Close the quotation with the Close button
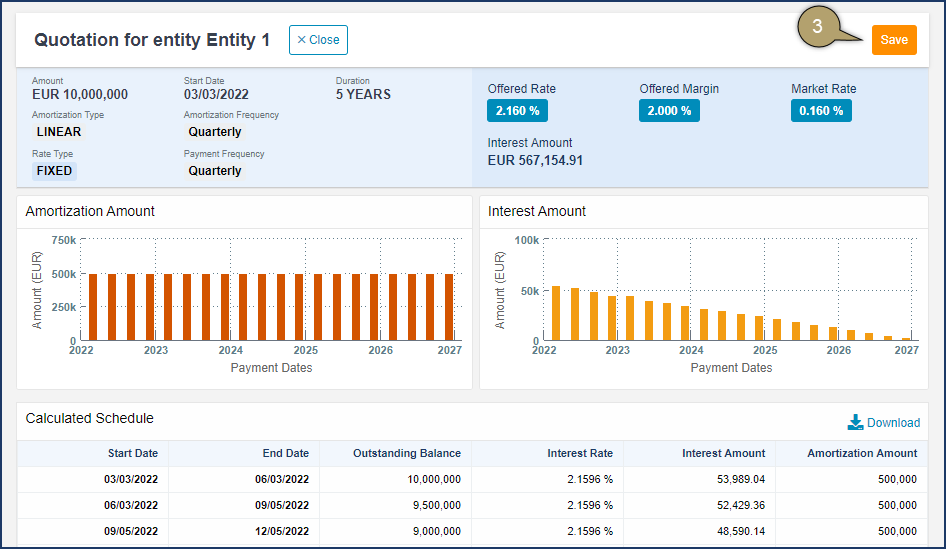 [x=318, y=40]
